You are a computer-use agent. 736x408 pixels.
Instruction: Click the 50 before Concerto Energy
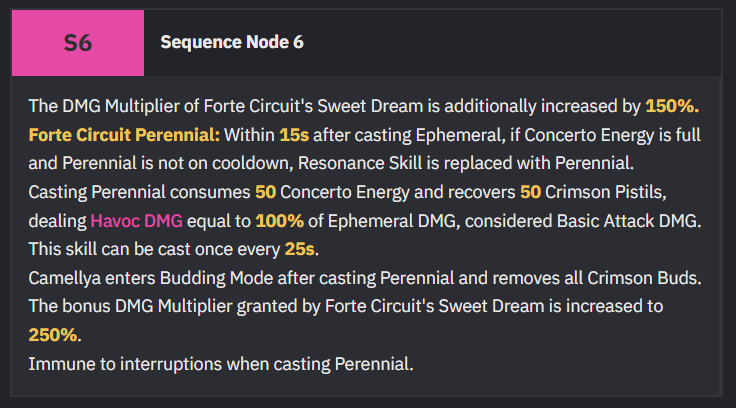(x=265, y=192)
